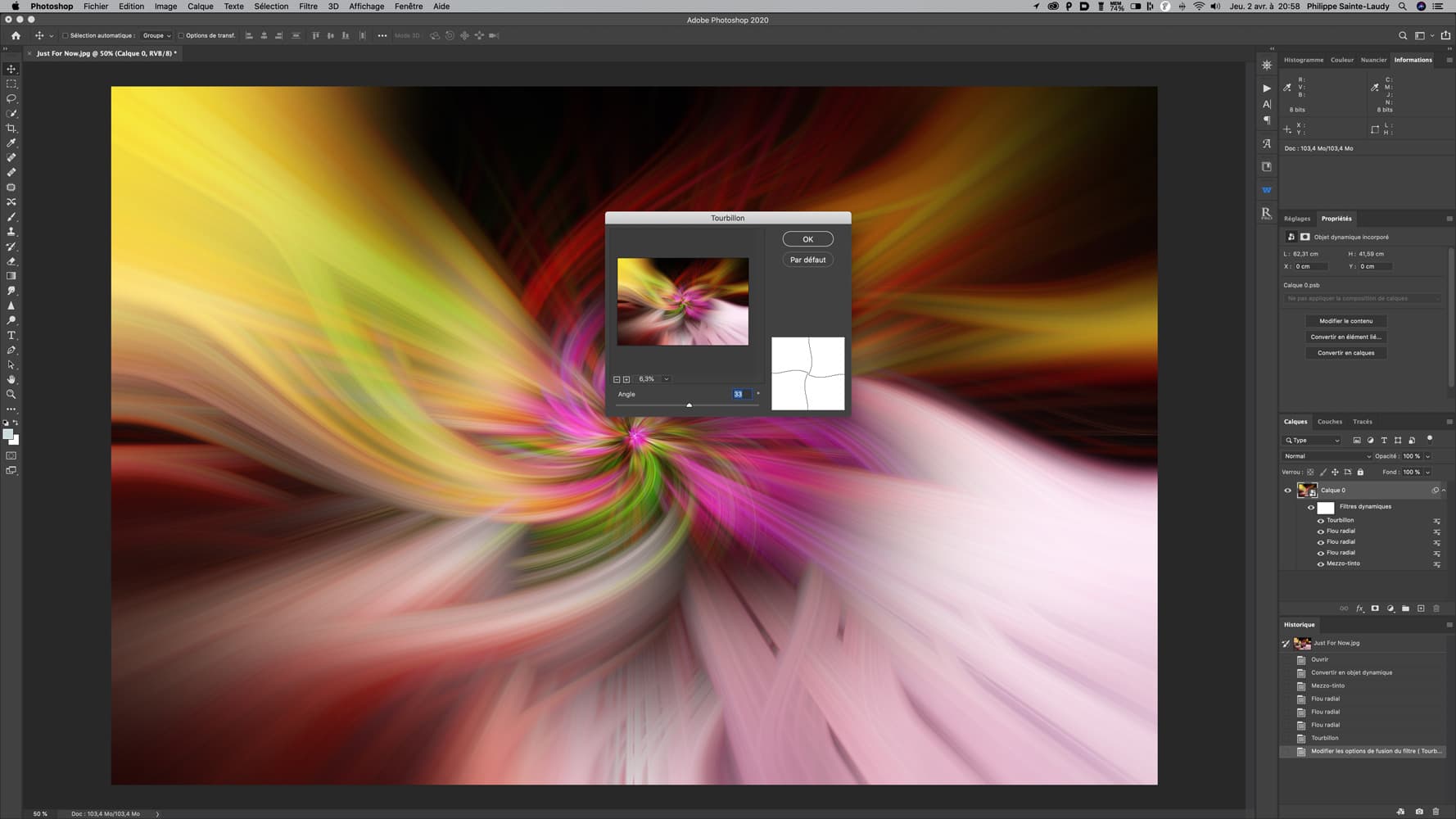Open the Normal blend mode dropdown
Screen dimensions: 1456x819
coord(1326,456)
